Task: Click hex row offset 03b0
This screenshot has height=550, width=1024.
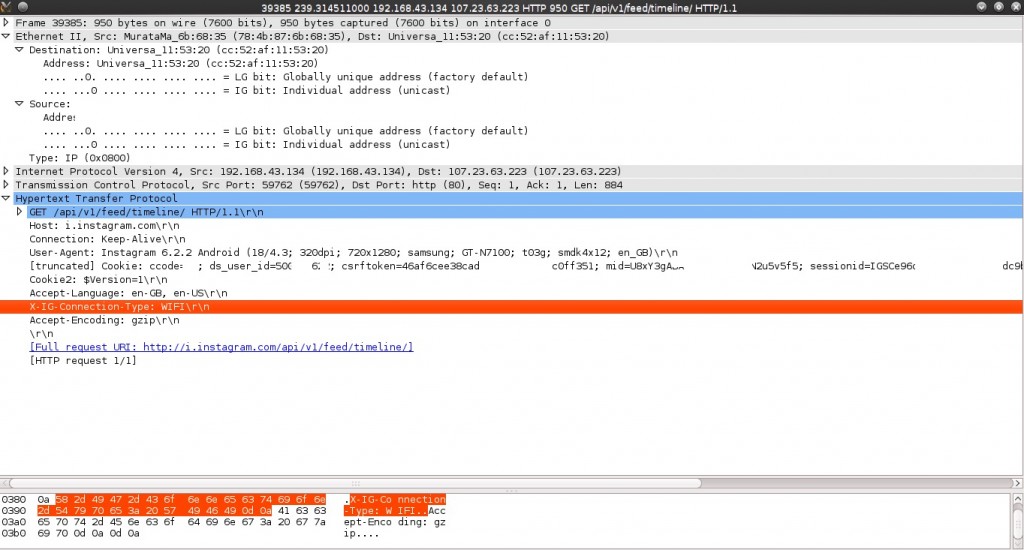Action: tap(14, 533)
